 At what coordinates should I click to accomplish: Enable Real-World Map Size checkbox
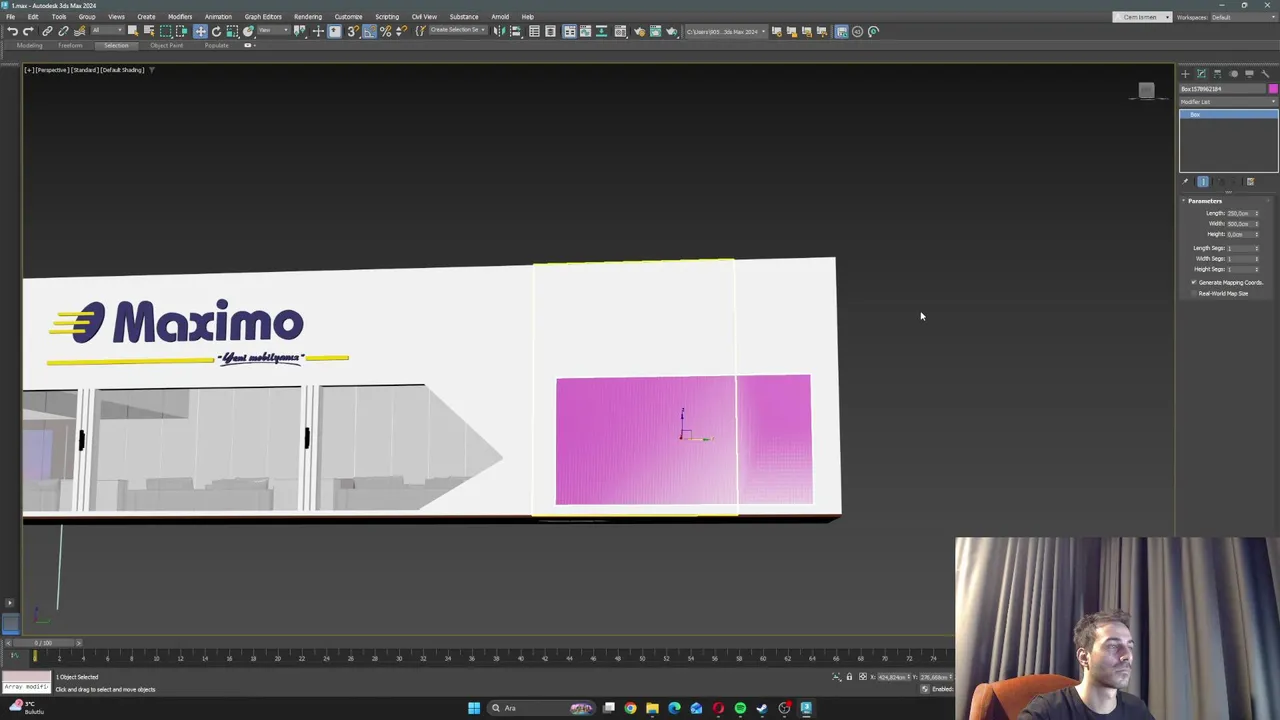point(1194,293)
